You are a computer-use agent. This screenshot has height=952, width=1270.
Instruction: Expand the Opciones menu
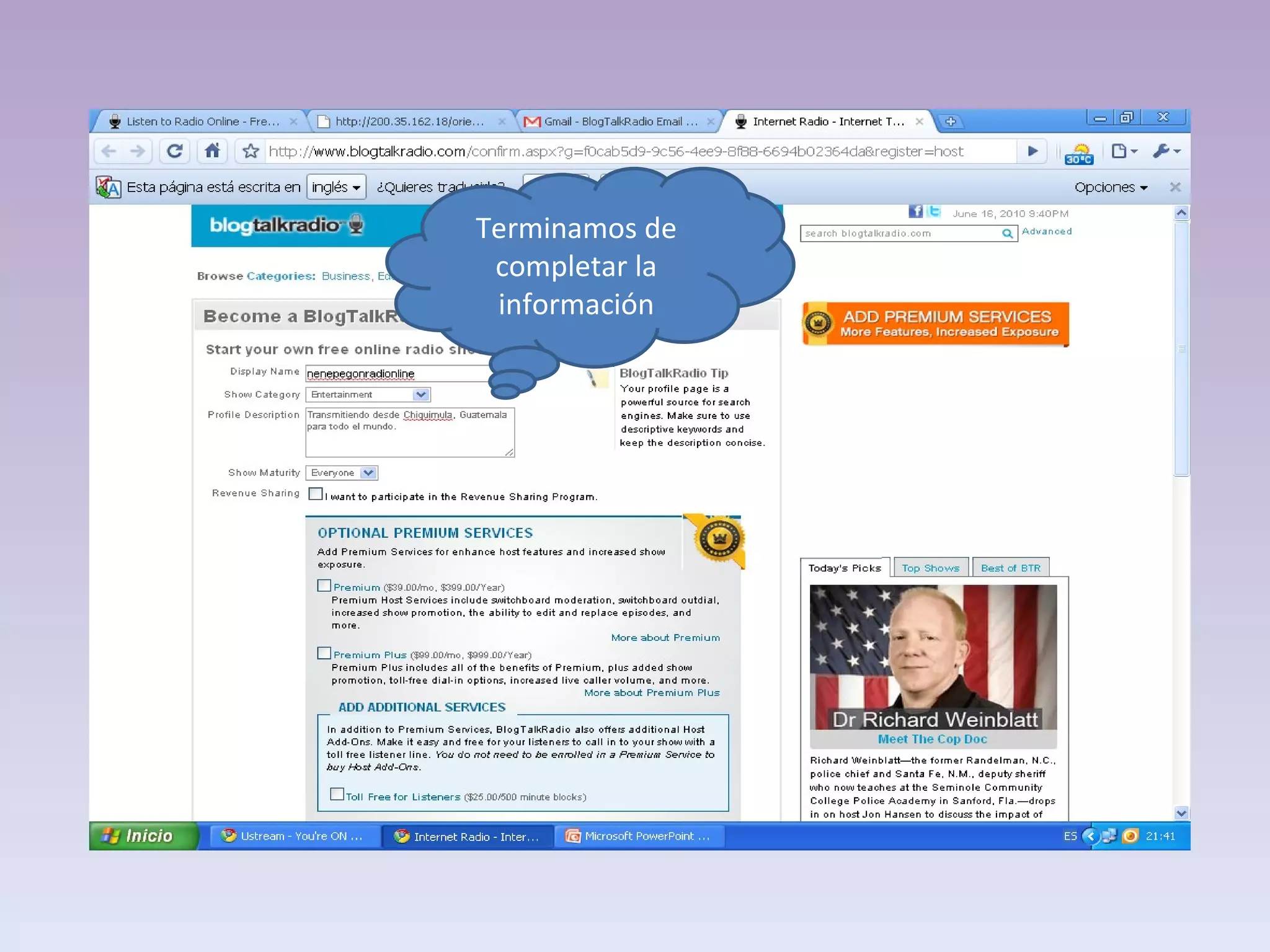click(1111, 187)
